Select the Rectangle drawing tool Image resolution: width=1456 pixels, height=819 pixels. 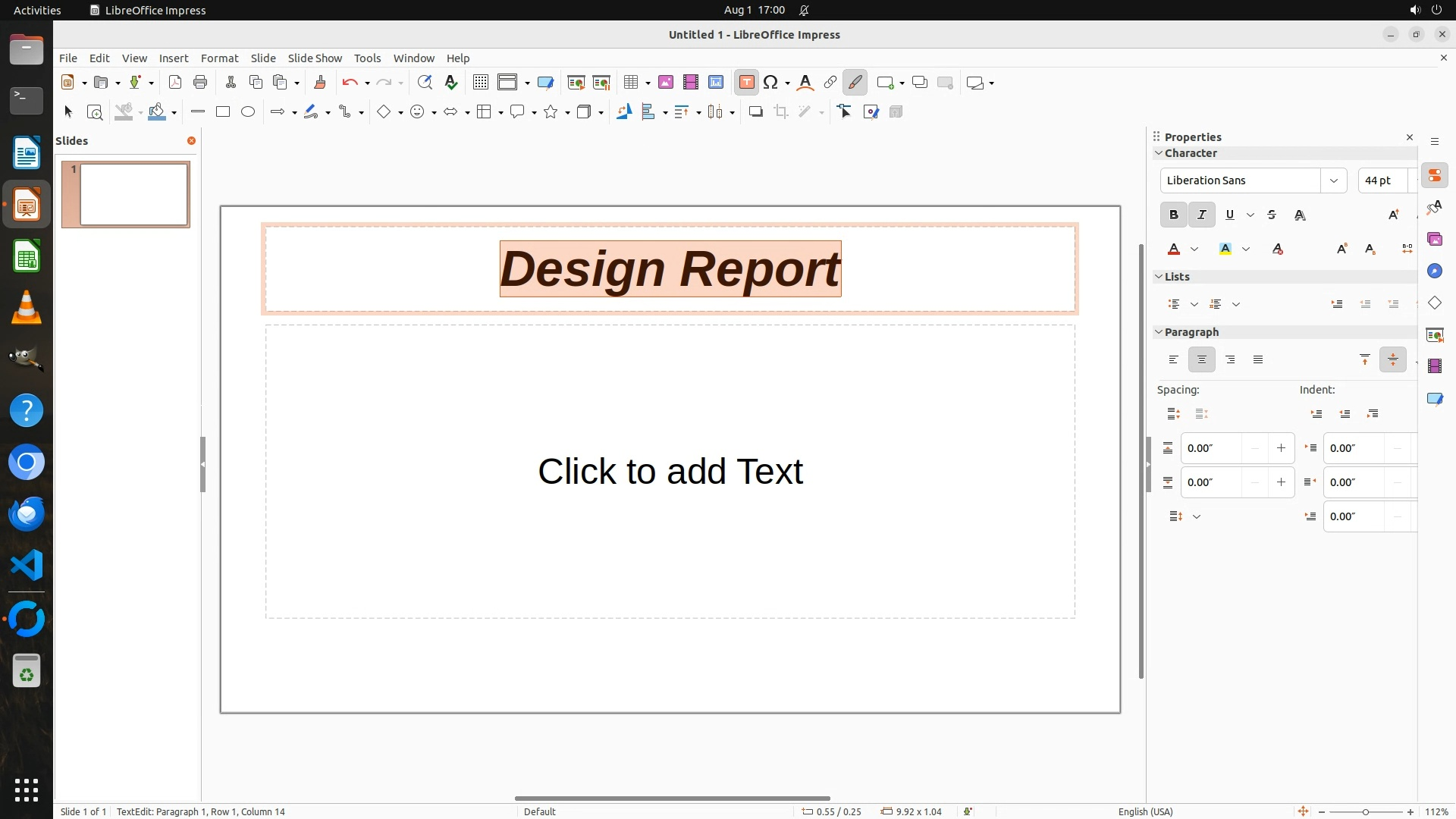223,112
